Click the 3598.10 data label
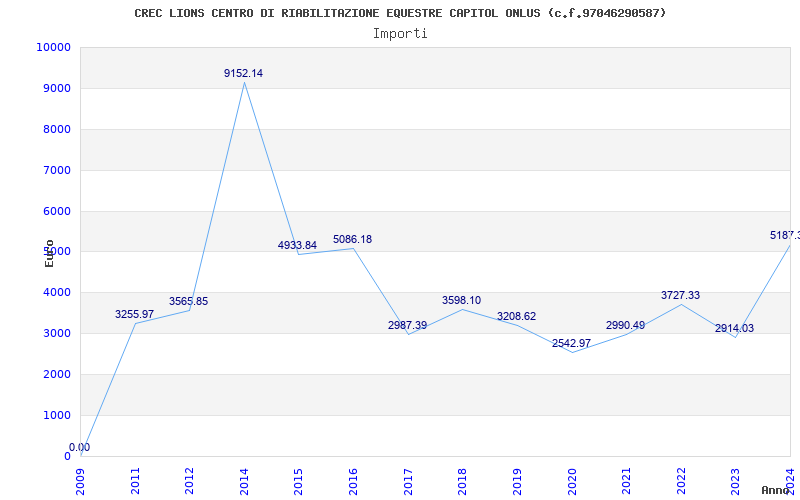Viewport: 800px width, 500px height. (x=461, y=301)
